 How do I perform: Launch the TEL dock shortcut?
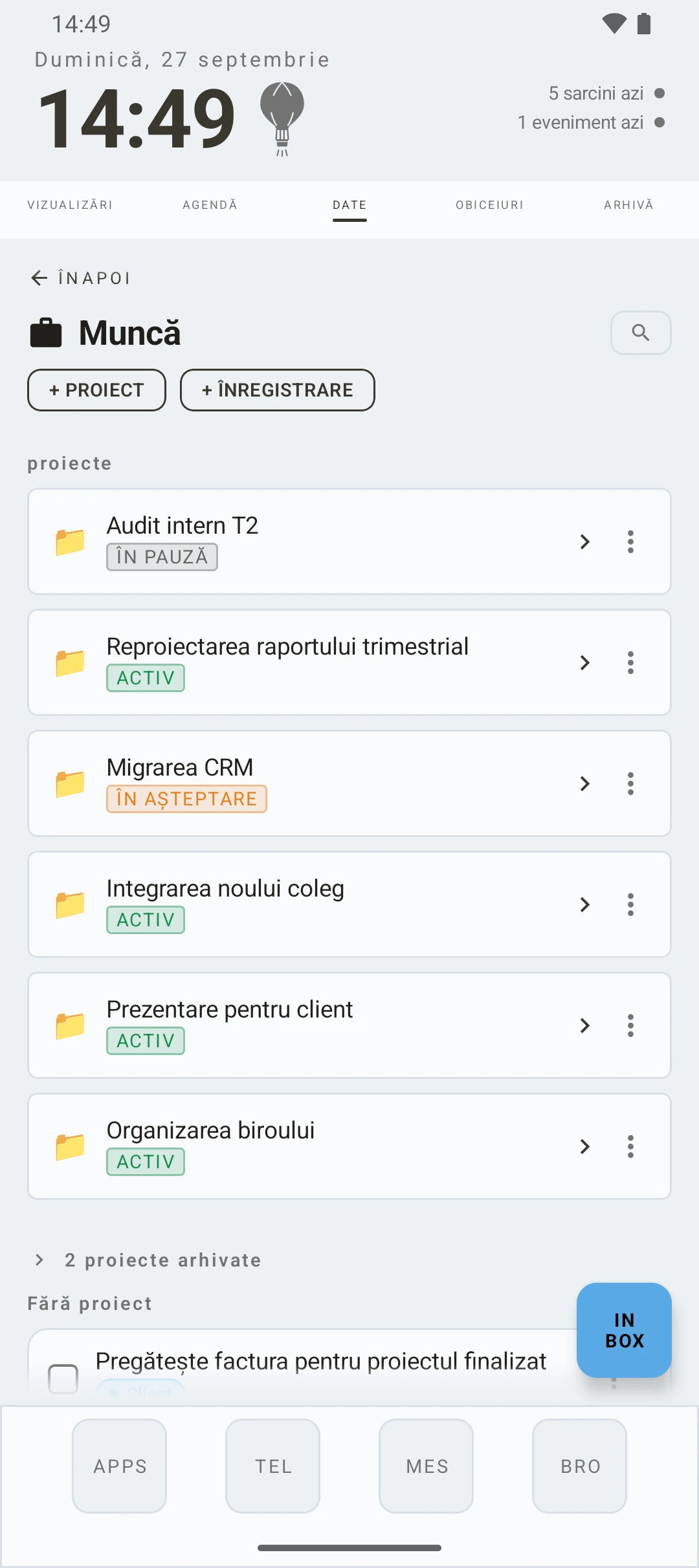coord(273,1466)
